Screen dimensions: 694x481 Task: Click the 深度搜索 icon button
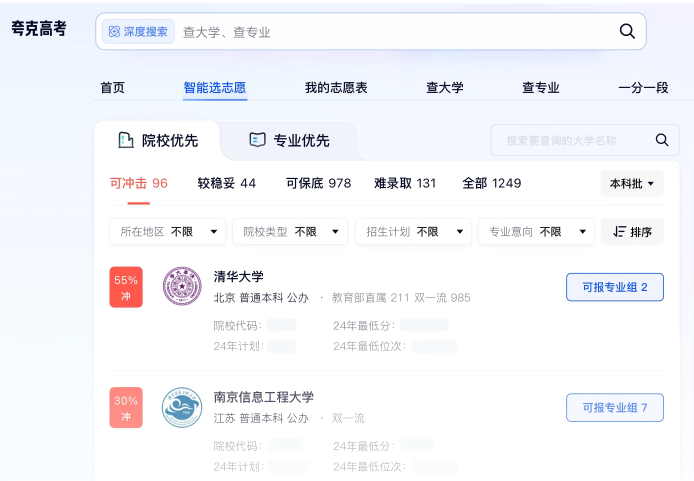tap(138, 31)
